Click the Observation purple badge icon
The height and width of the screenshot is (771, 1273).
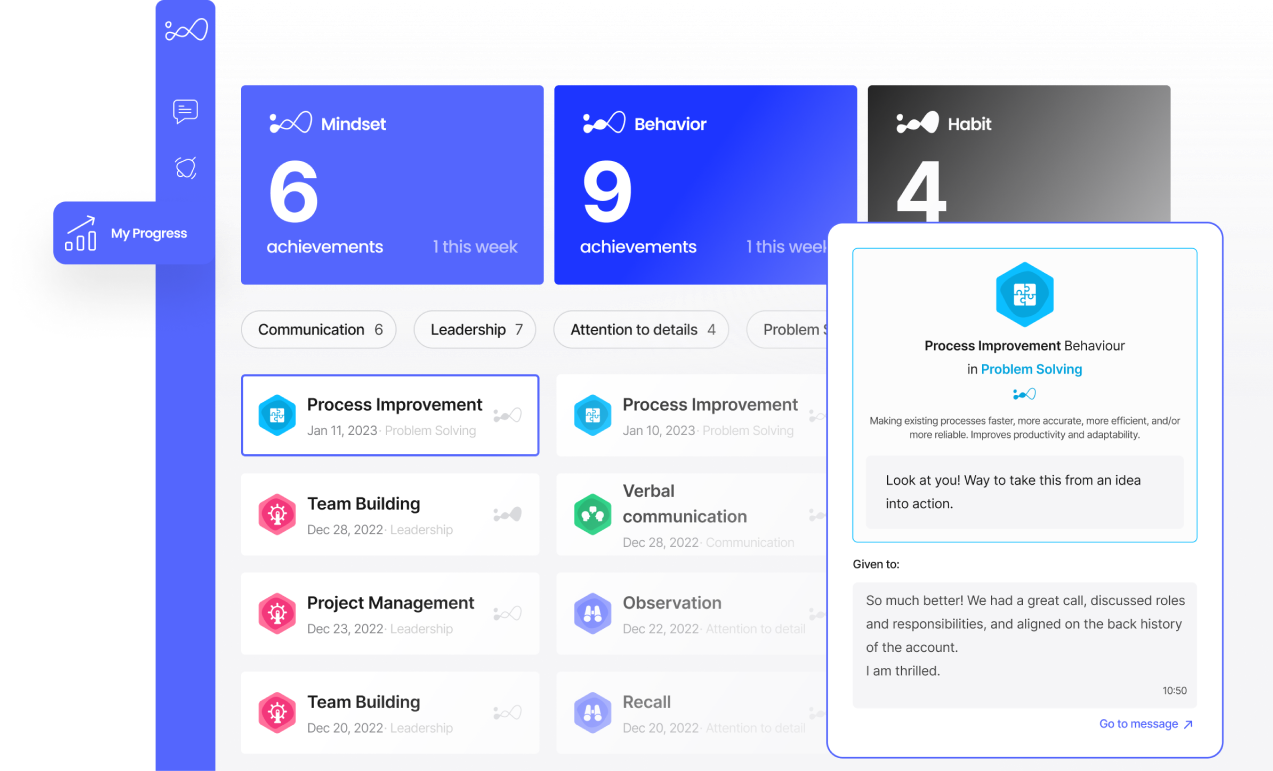(x=593, y=613)
